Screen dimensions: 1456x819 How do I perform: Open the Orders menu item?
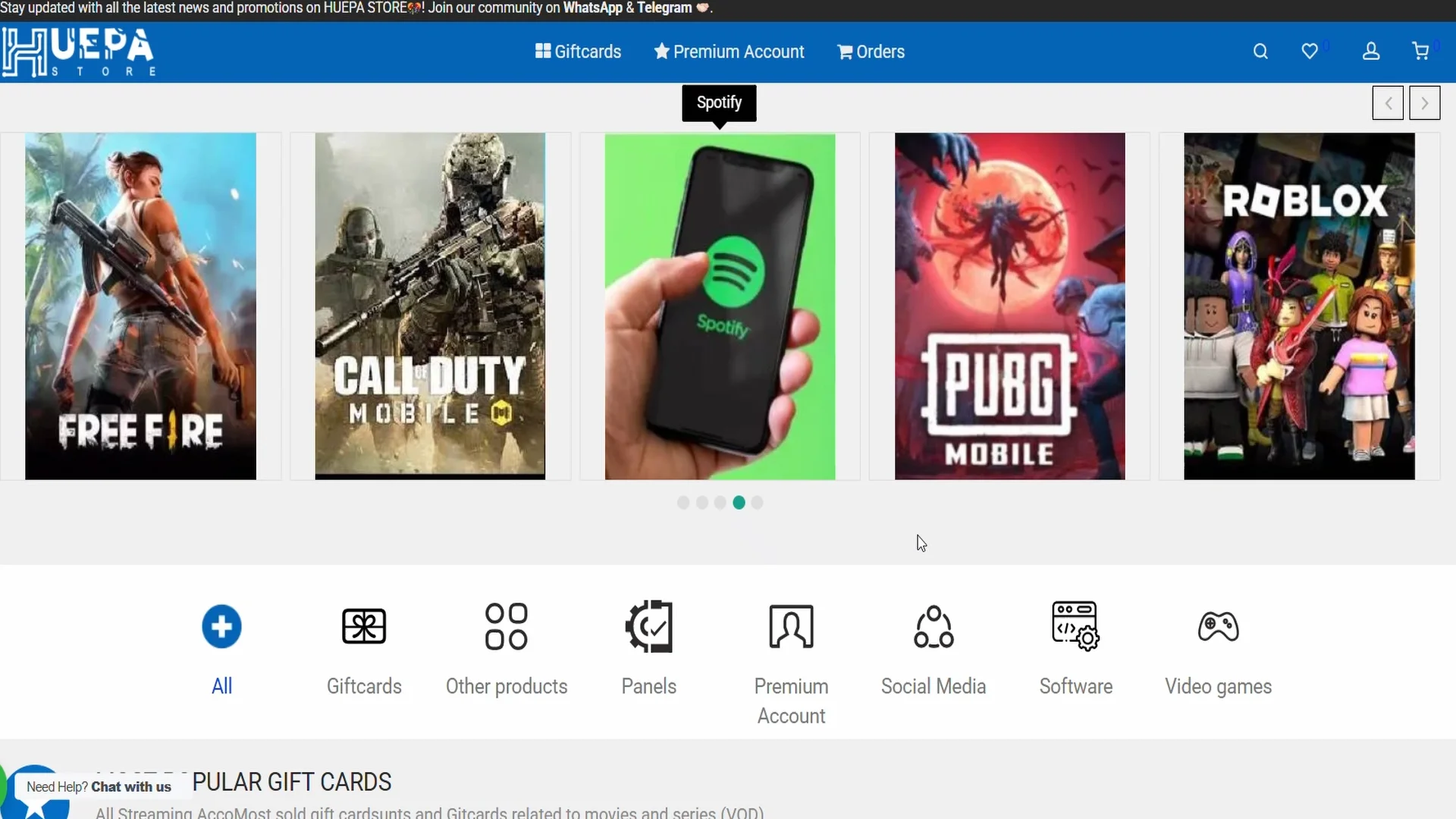870,52
